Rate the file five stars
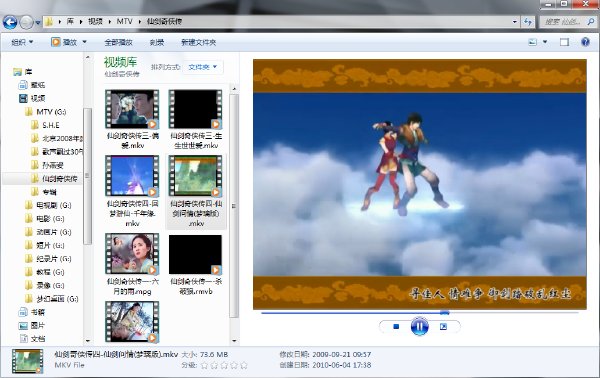This screenshot has width=600, height=378. pos(244,366)
